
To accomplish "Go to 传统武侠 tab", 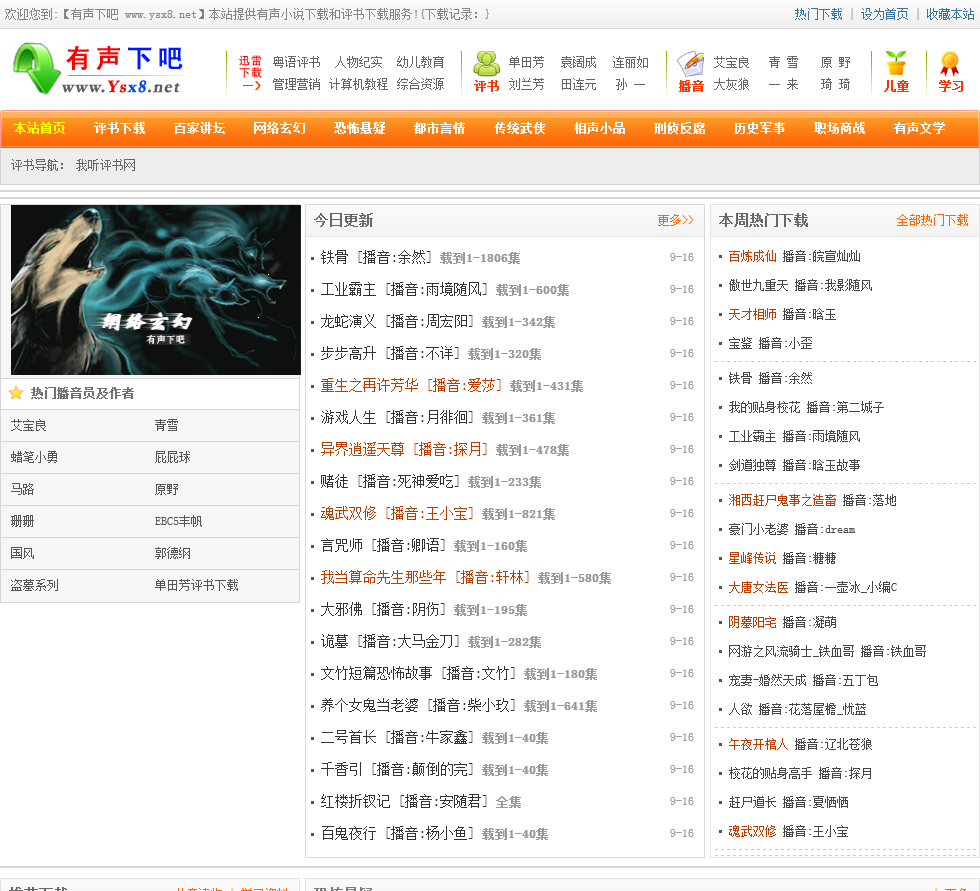I will point(519,128).
